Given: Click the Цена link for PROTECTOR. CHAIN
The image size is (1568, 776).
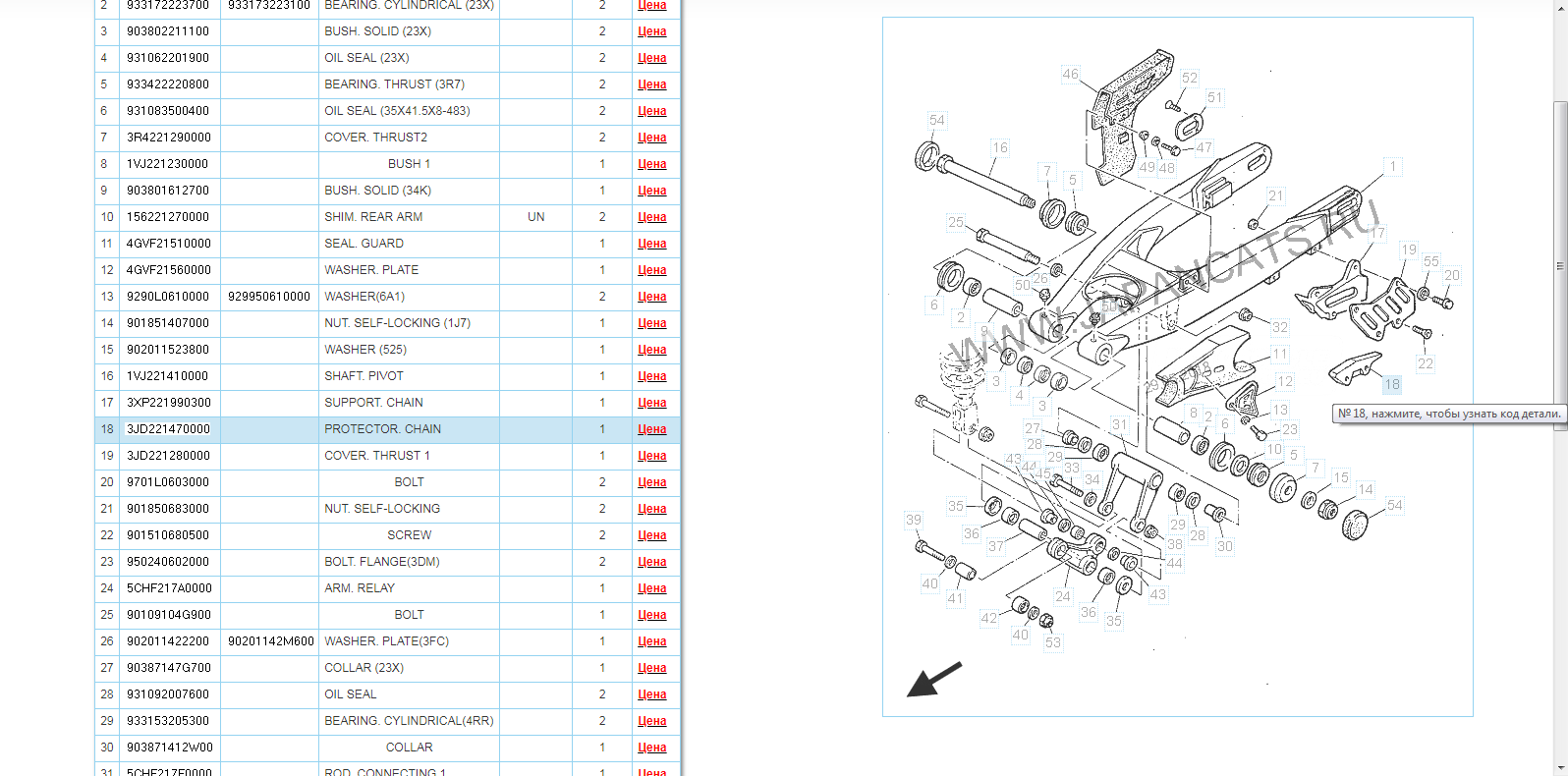Looking at the screenshot, I should (651, 429).
